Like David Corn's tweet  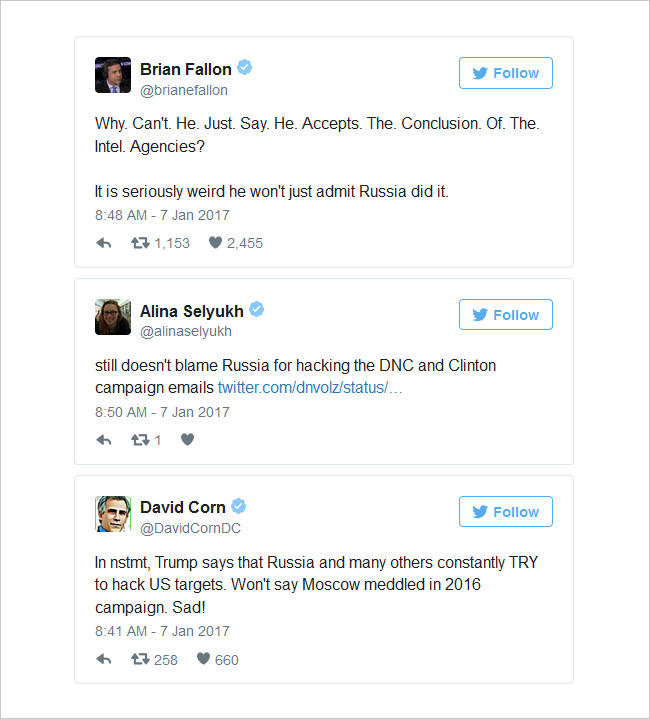(204, 658)
